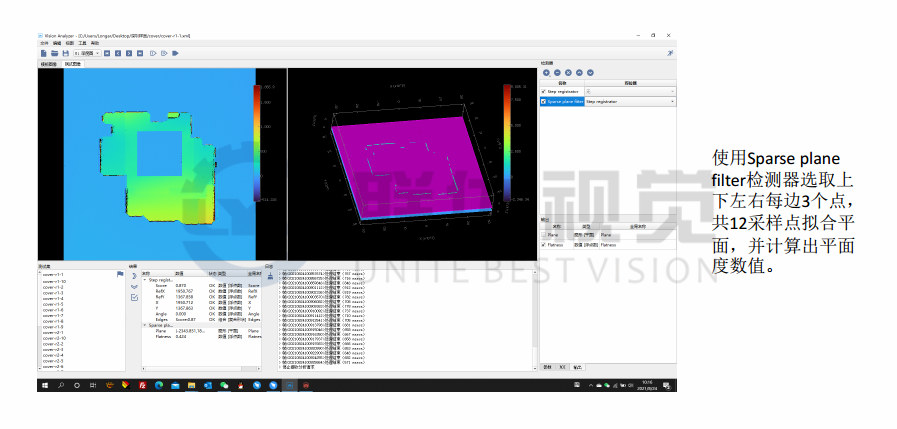Toggle the Step registration detector checkbox
This screenshot has height=429, width=897.
(544, 91)
